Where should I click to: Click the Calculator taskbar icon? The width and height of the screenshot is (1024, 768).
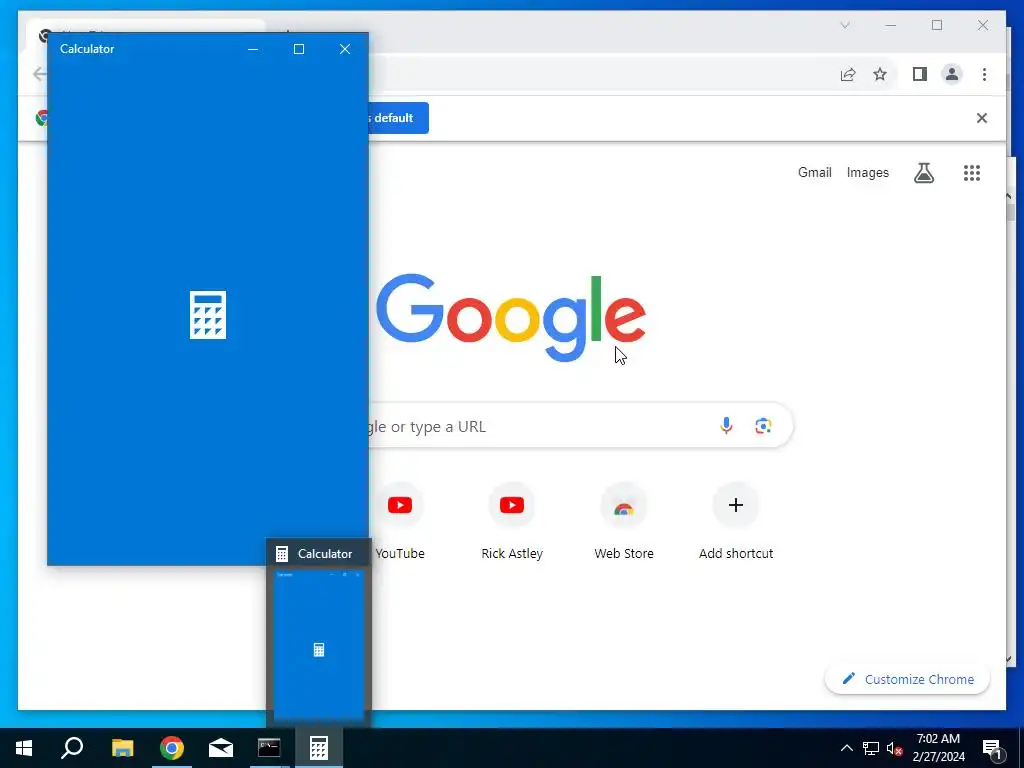(x=319, y=748)
